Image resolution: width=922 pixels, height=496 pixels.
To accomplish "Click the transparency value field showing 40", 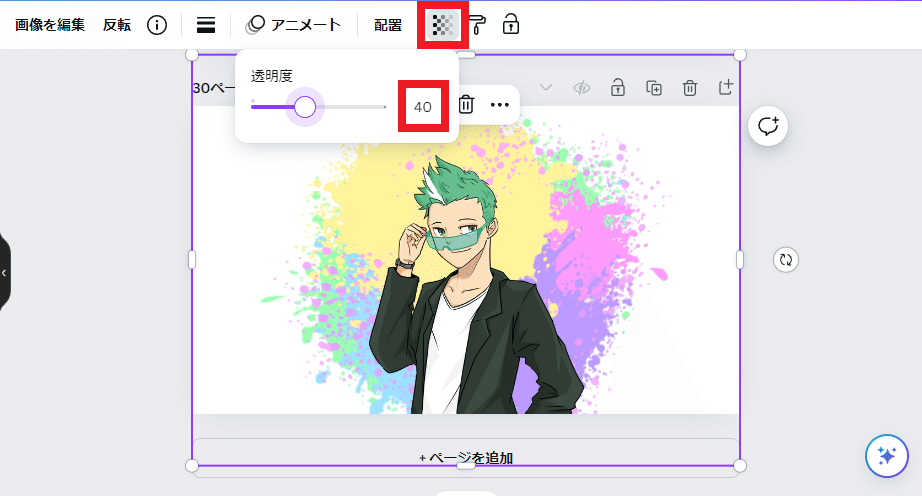I will (x=423, y=107).
